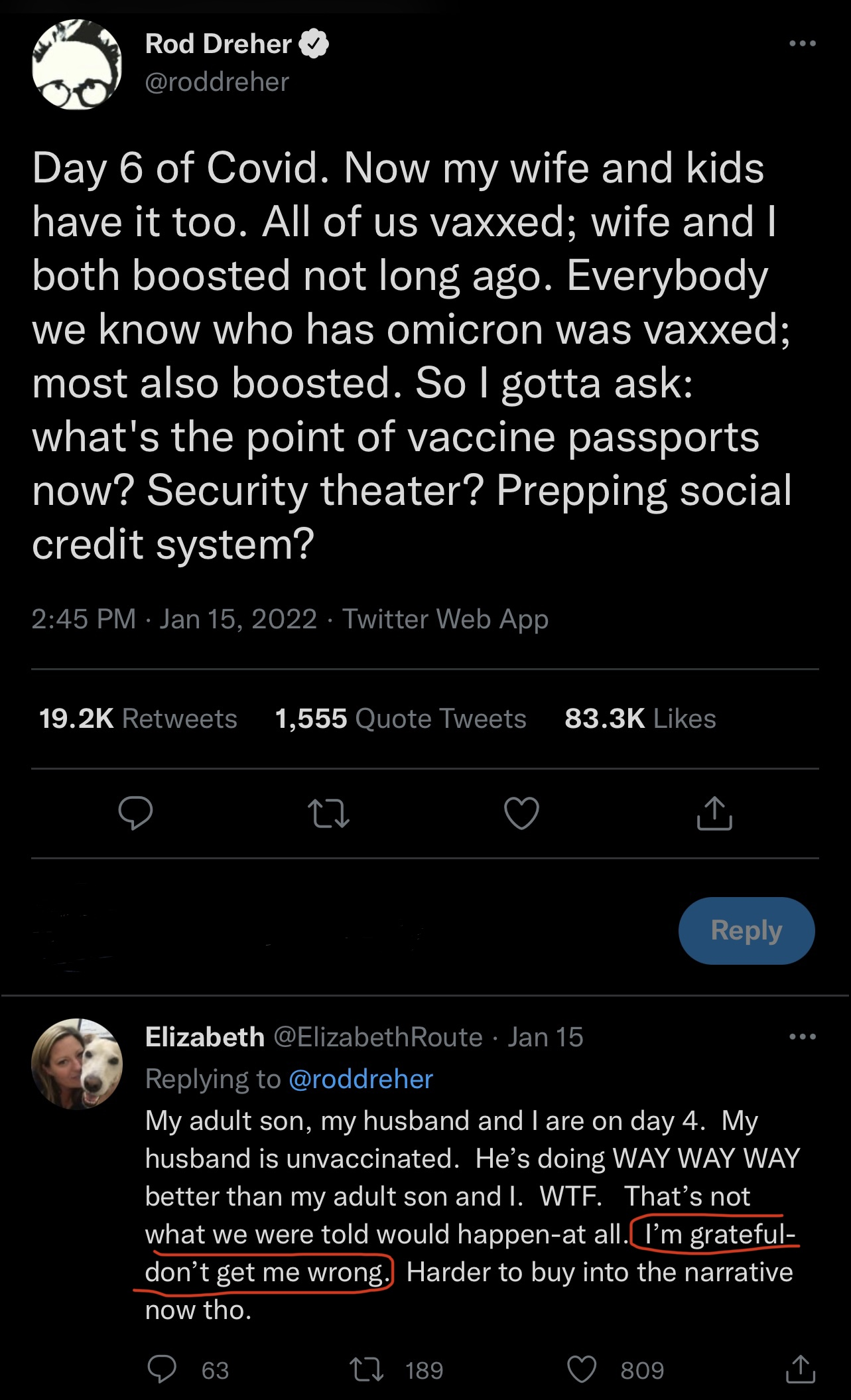
Task: Open more options on Elizabeth's reply
Action: pyautogui.click(x=802, y=1036)
